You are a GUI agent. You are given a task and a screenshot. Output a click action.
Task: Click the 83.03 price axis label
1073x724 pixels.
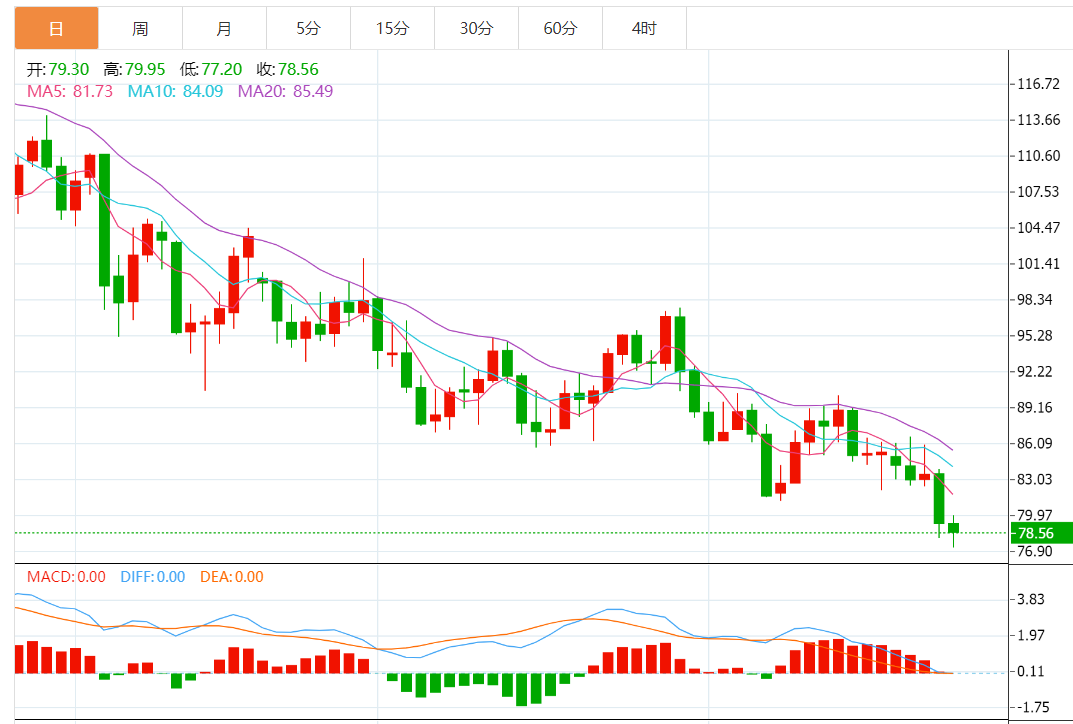click(x=1035, y=479)
